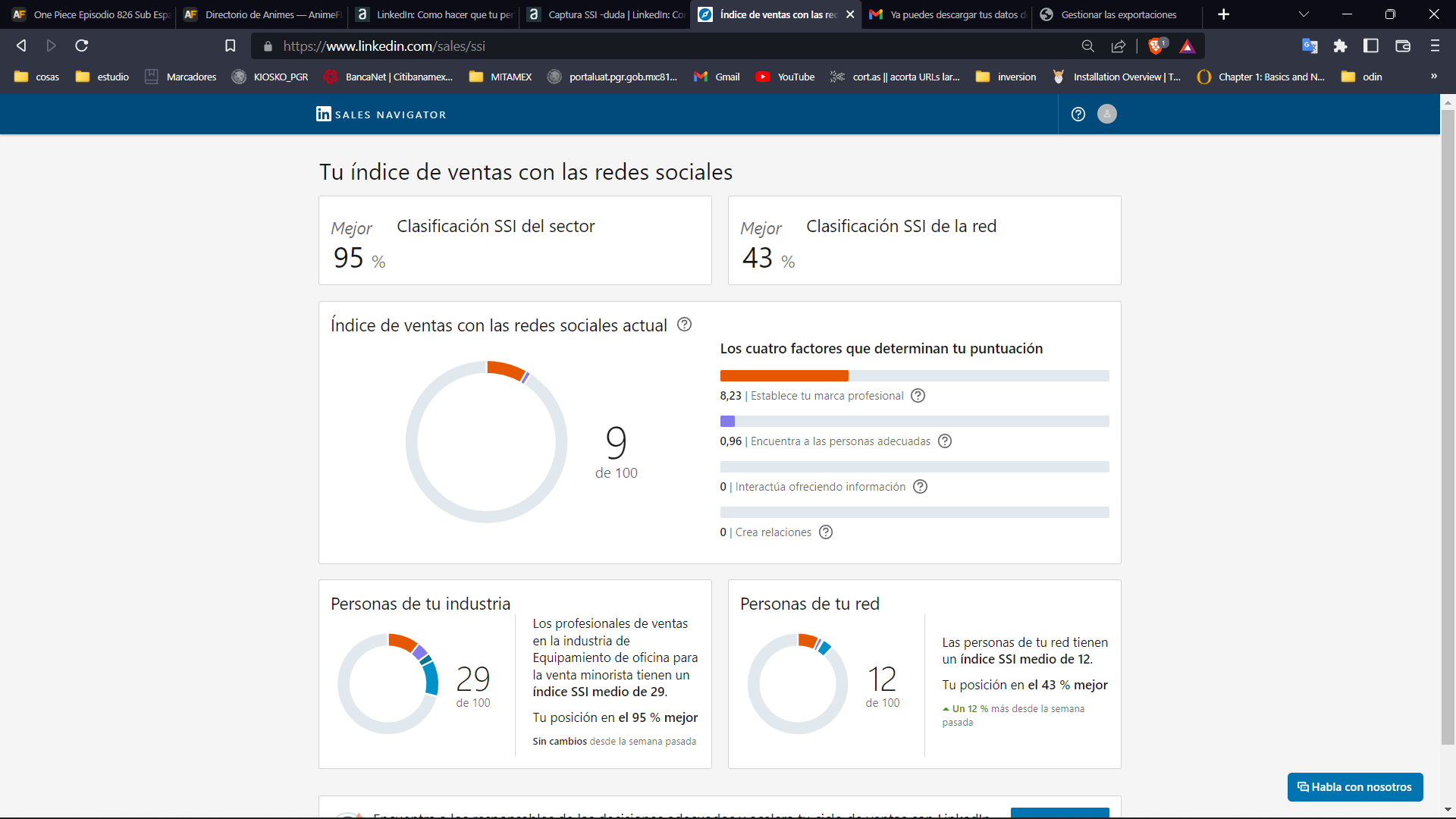
Task: Switch to Ya puedes descargar tus datos tab
Action: [x=947, y=14]
